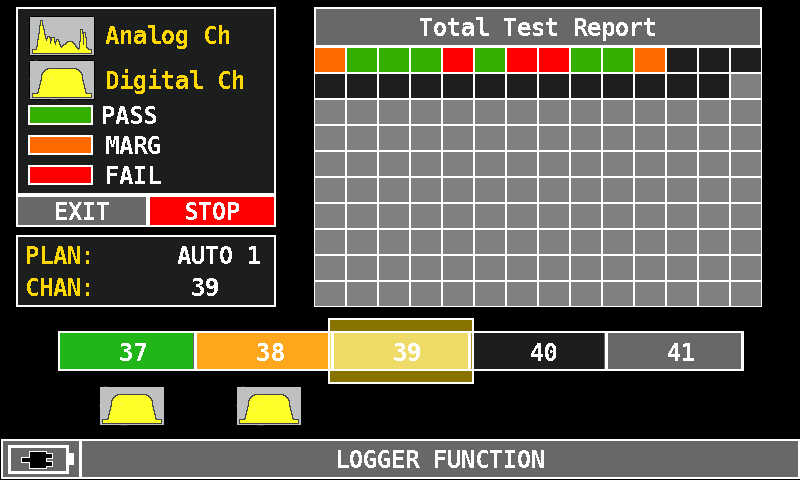Select channel 41 in the channel strip
Screen dimensions: 800x480
675,351
